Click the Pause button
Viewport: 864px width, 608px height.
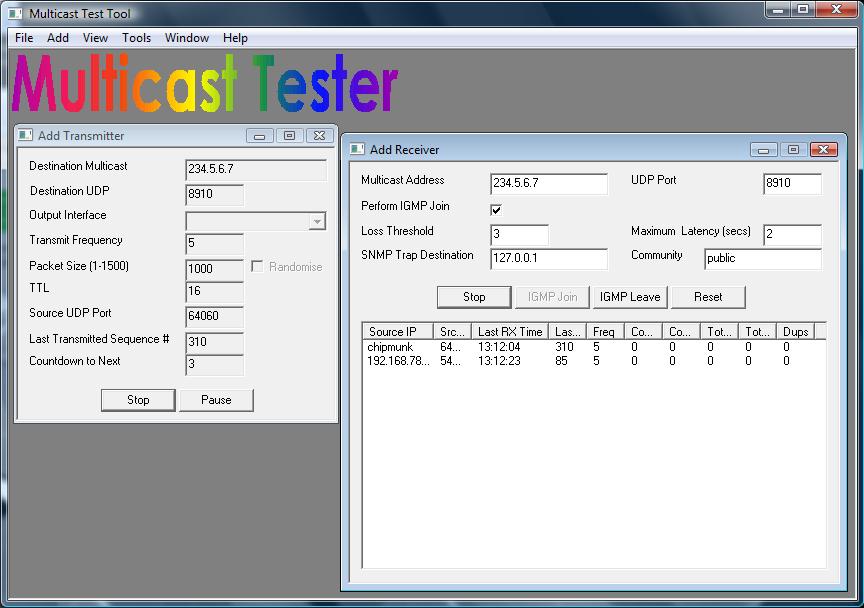(217, 400)
